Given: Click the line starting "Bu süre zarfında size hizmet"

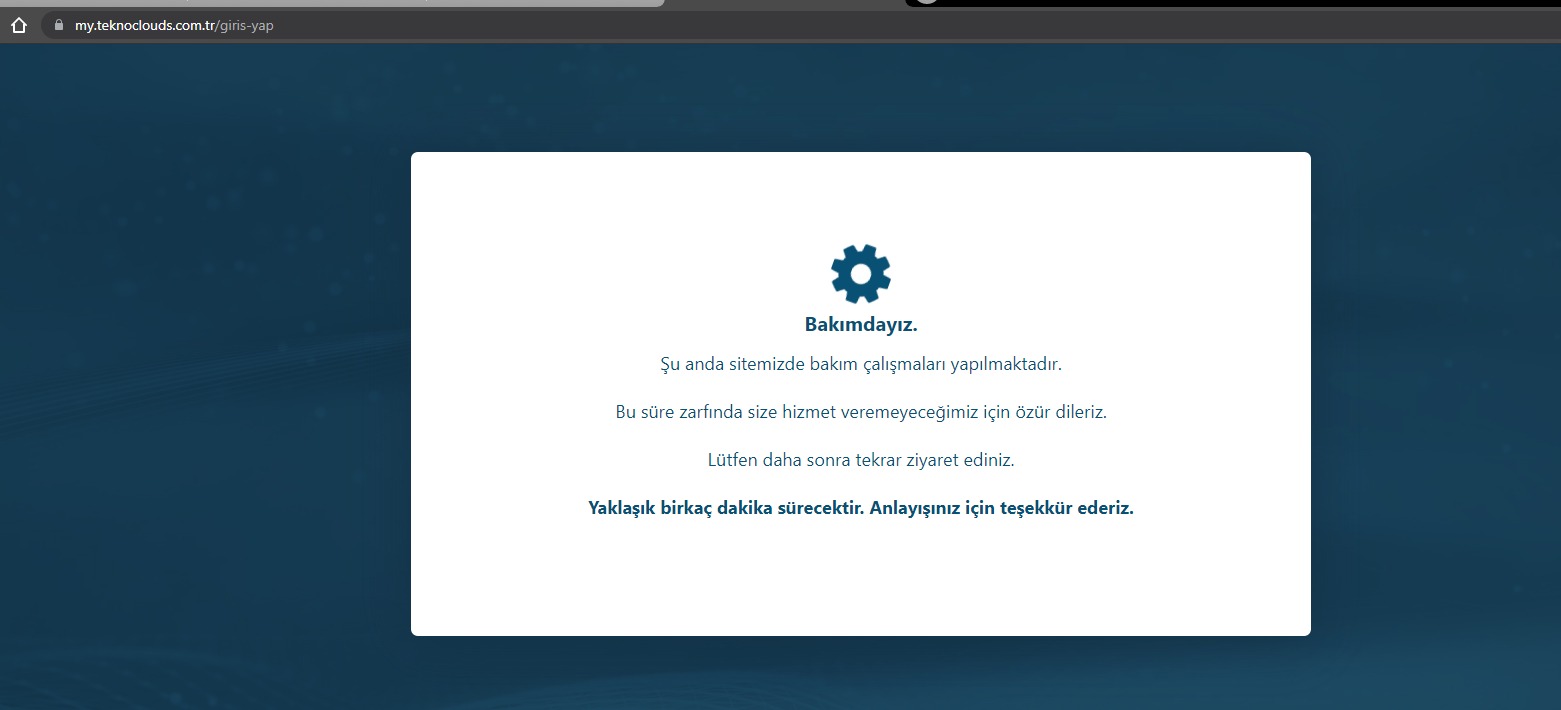Looking at the screenshot, I should point(861,412).
